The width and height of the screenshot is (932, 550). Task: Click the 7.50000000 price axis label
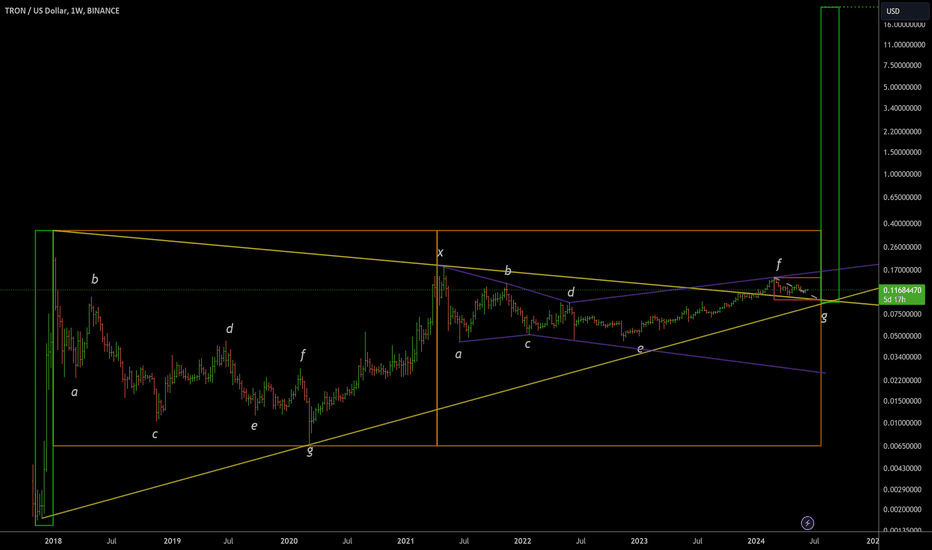(x=902, y=65)
